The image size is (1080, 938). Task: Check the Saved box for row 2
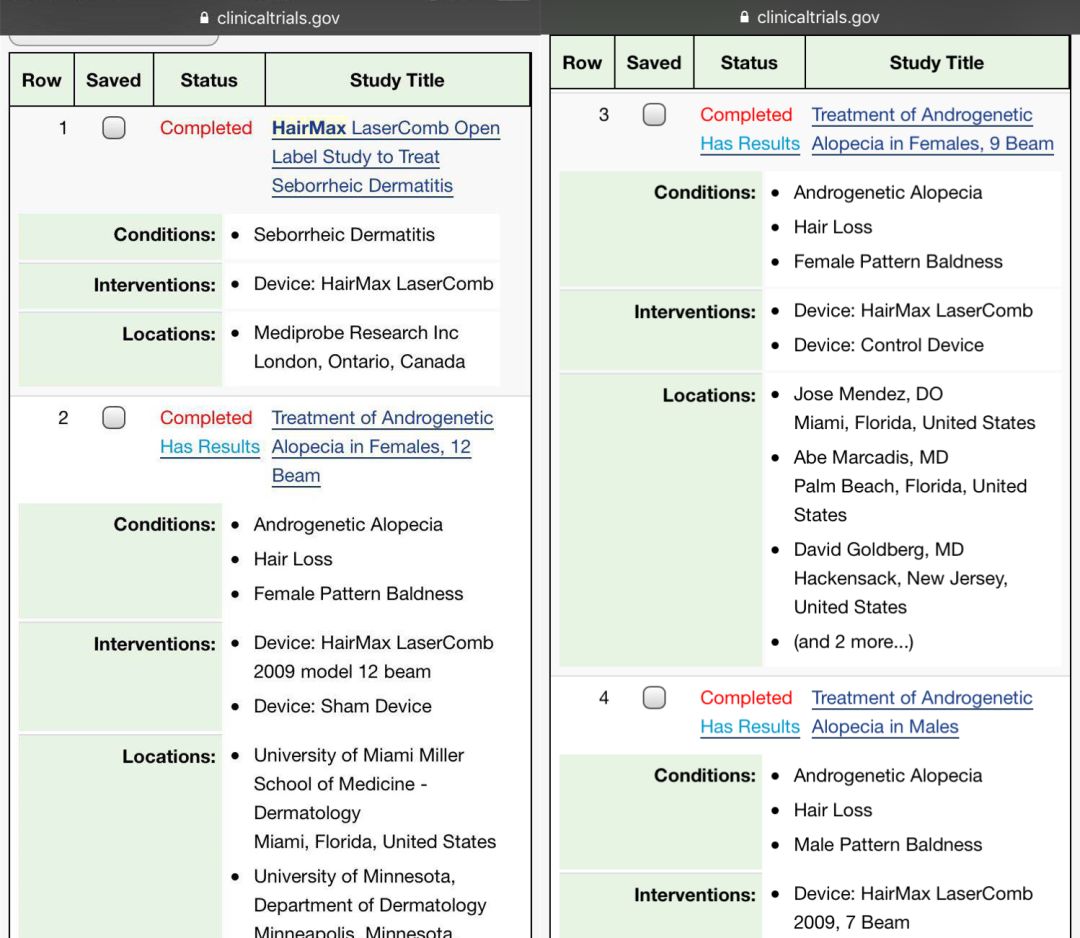pos(114,417)
